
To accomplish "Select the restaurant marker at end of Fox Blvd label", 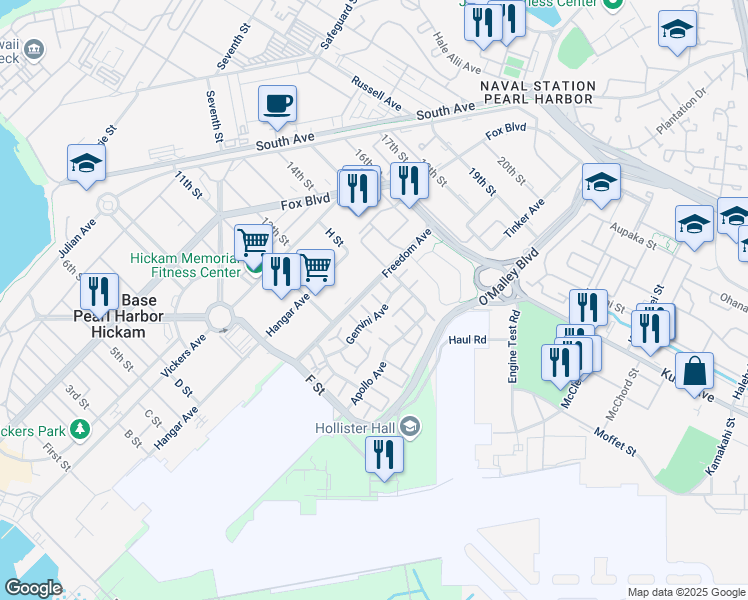I will [x=357, y=190].
